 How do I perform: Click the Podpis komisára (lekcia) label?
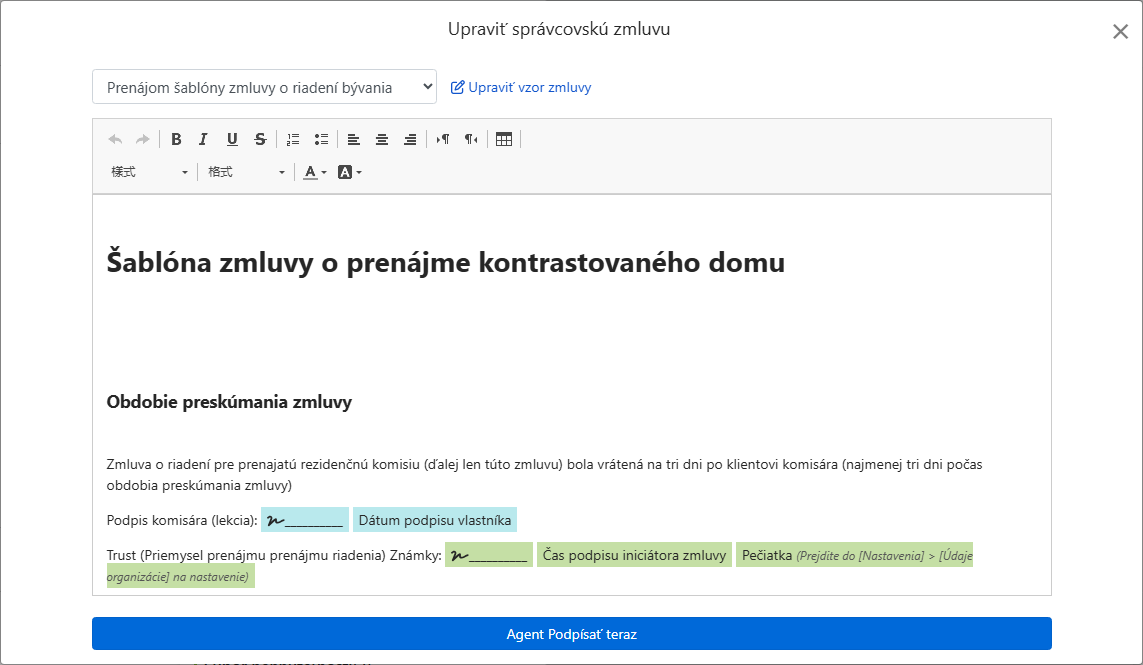click(x=182, y=520)
